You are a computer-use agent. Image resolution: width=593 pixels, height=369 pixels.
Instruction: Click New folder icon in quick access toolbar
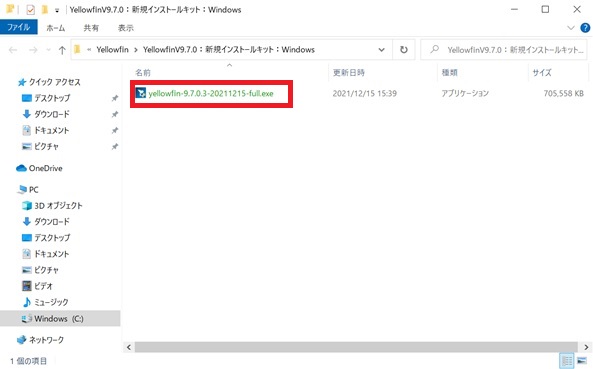click(45, 9)
